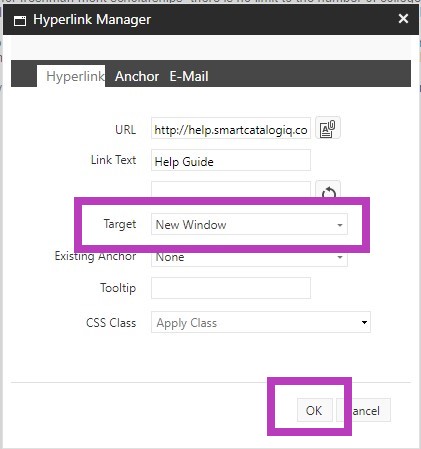Click the Link Text field containing Help Guide

click(231, 160)
